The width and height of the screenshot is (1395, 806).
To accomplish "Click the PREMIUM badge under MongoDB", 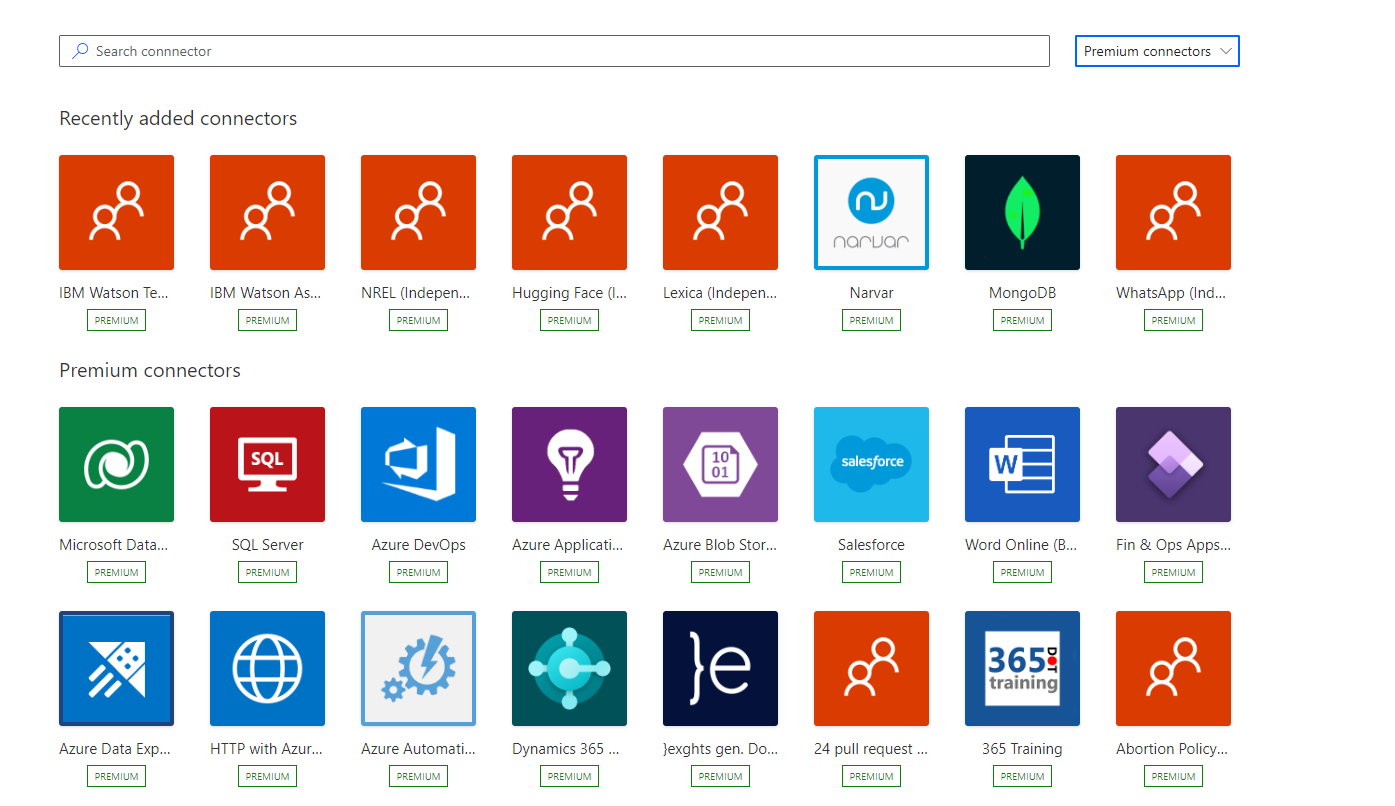I will pyautogui.click(x=1022, y=320).
